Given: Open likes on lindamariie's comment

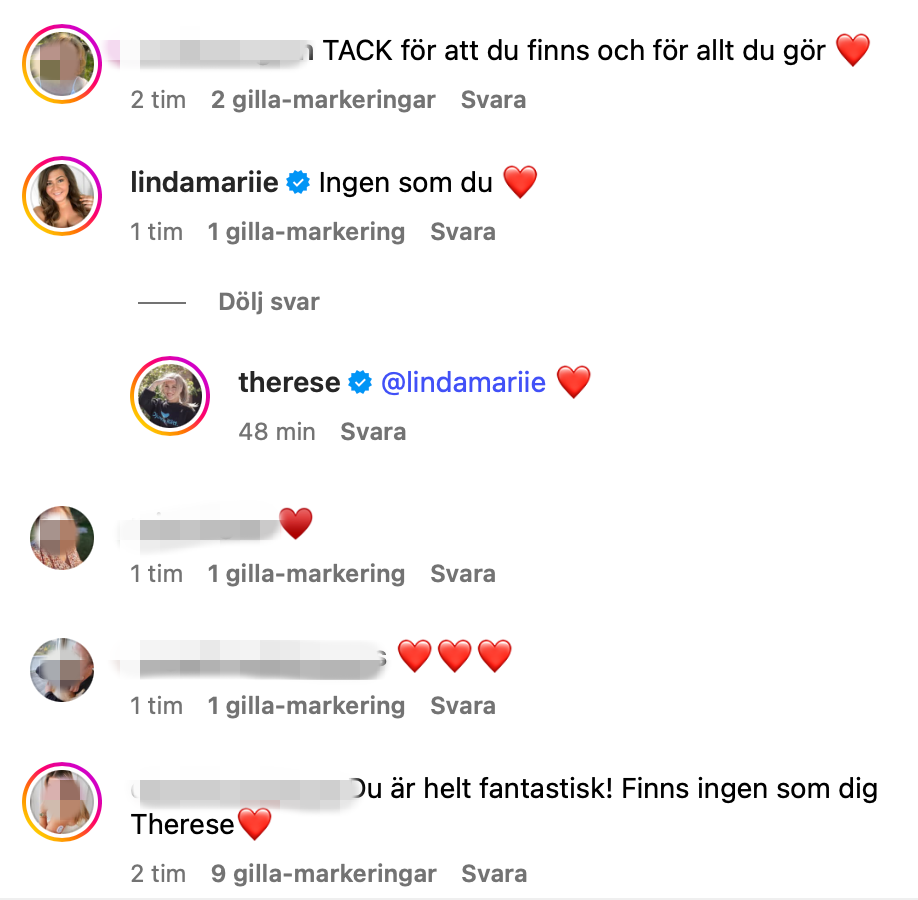Looking at the screenshot, I should (306, 232).
